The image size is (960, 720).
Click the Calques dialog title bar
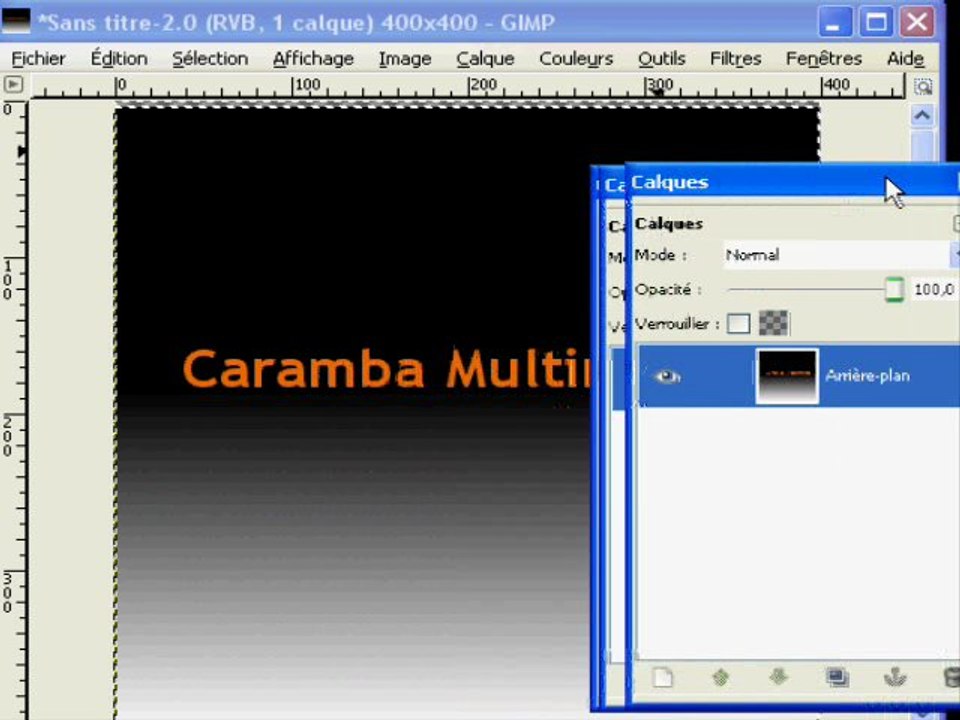[793, 182]
